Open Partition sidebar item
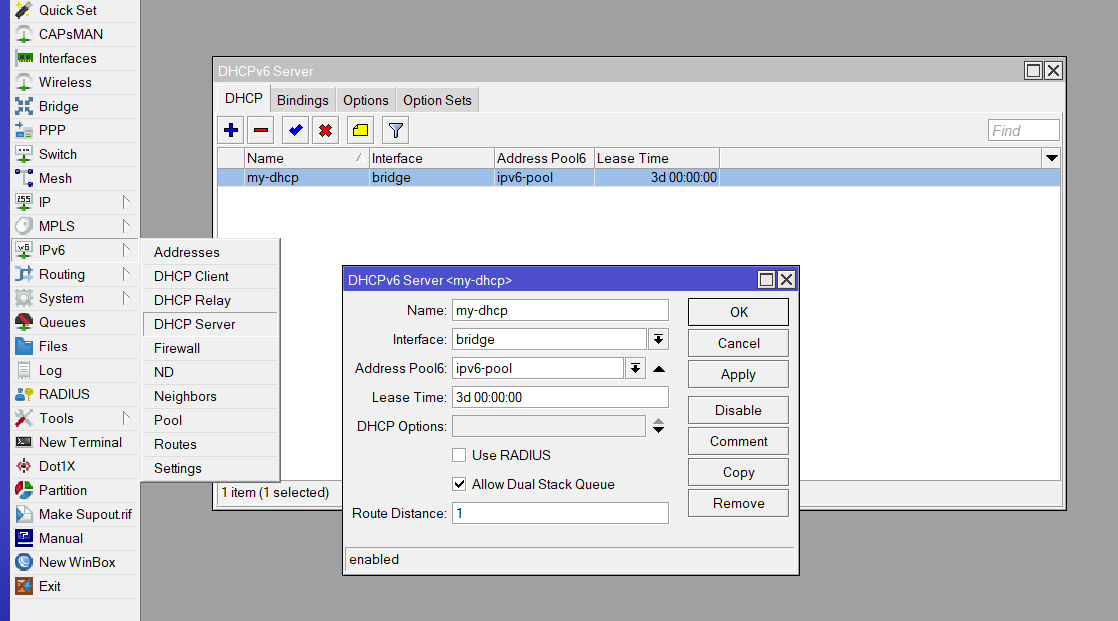 click(x=75, y=491)
